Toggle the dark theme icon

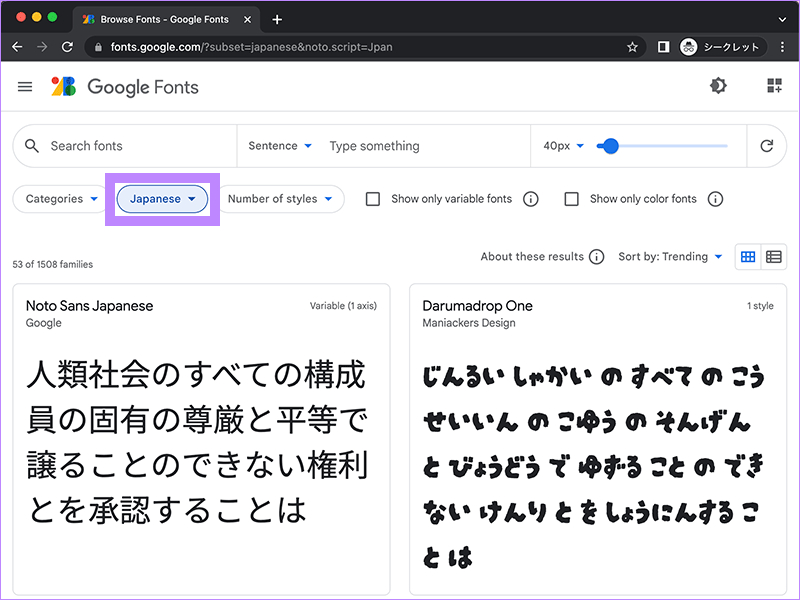coord(718,86)
